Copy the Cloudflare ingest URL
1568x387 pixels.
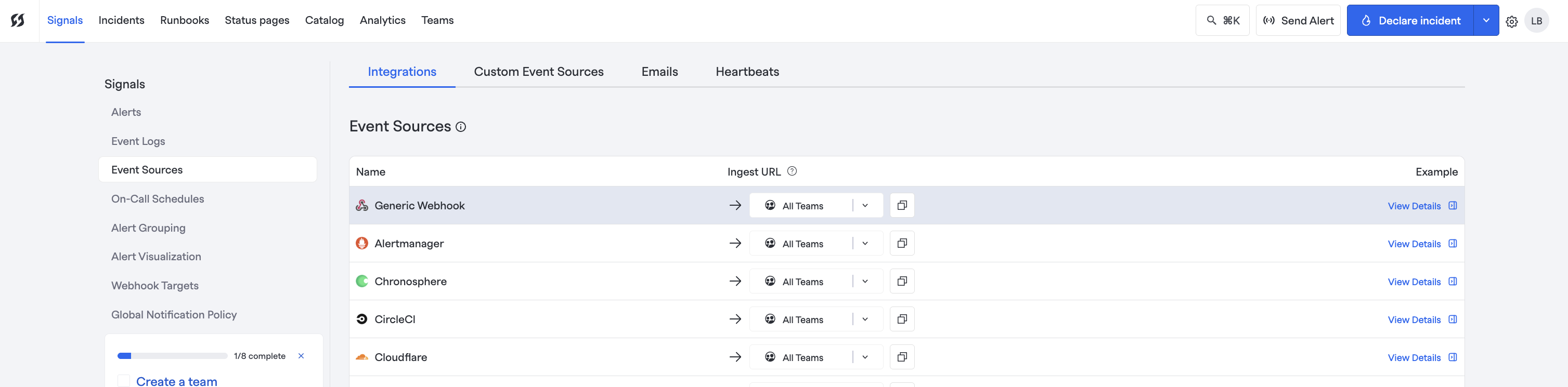click(x=901, y=357)
